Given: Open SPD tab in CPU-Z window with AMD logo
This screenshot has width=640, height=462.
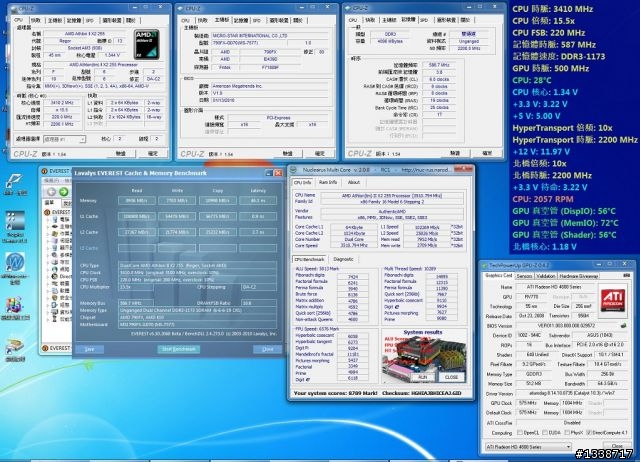Looking at the screenshot, I should pos(90,20).
